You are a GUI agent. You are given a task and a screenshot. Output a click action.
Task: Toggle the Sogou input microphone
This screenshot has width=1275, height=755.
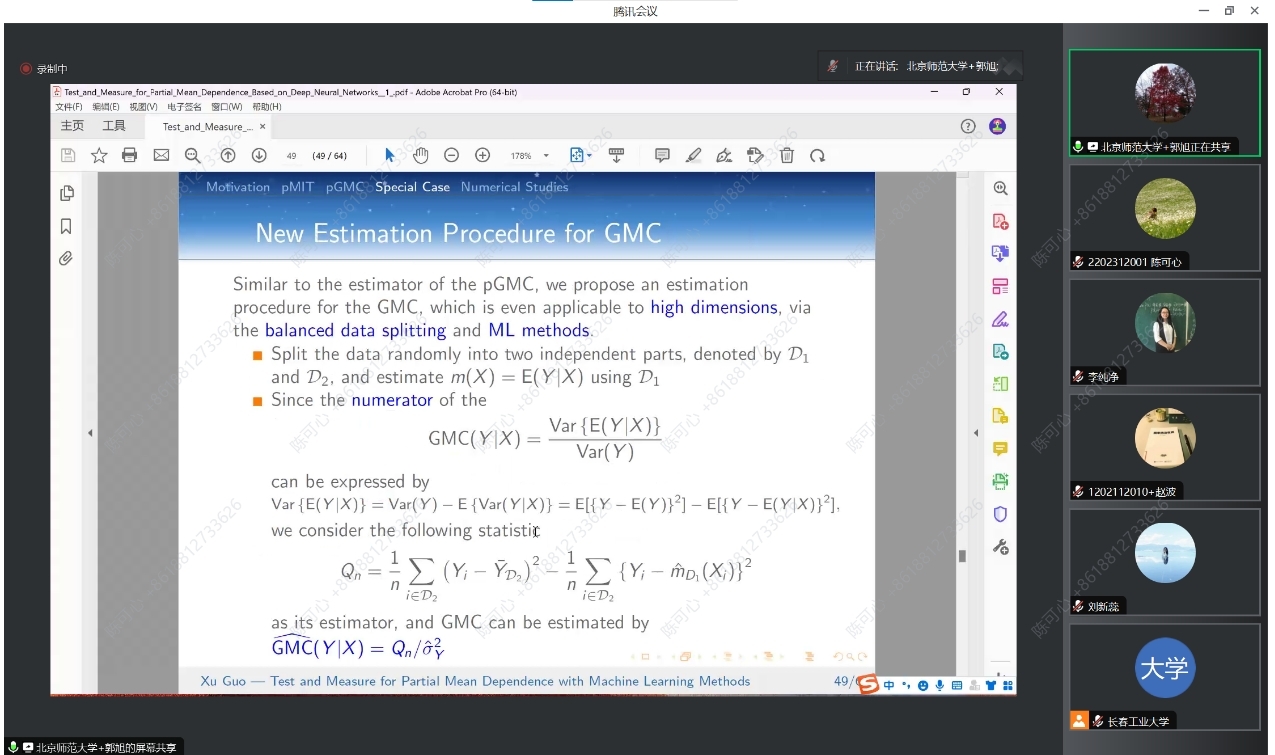coord(939,686)
